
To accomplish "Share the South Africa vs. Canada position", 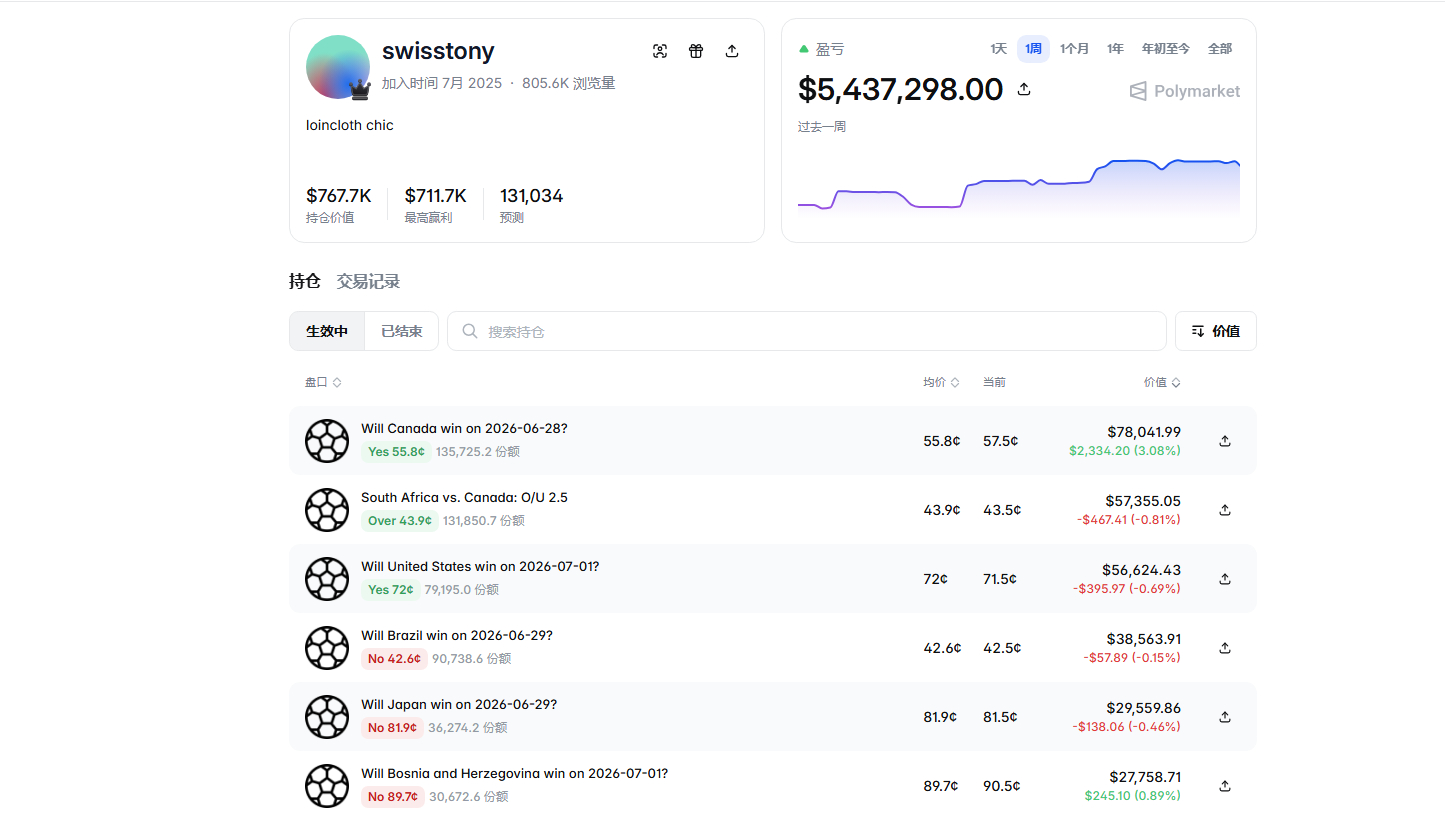I will pos(1225,510).
